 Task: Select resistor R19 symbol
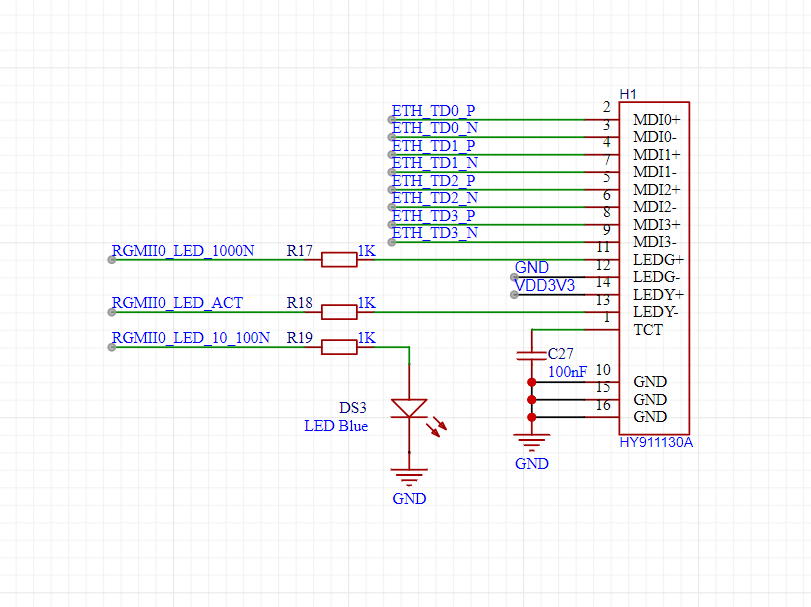click(x=339, y=347)
